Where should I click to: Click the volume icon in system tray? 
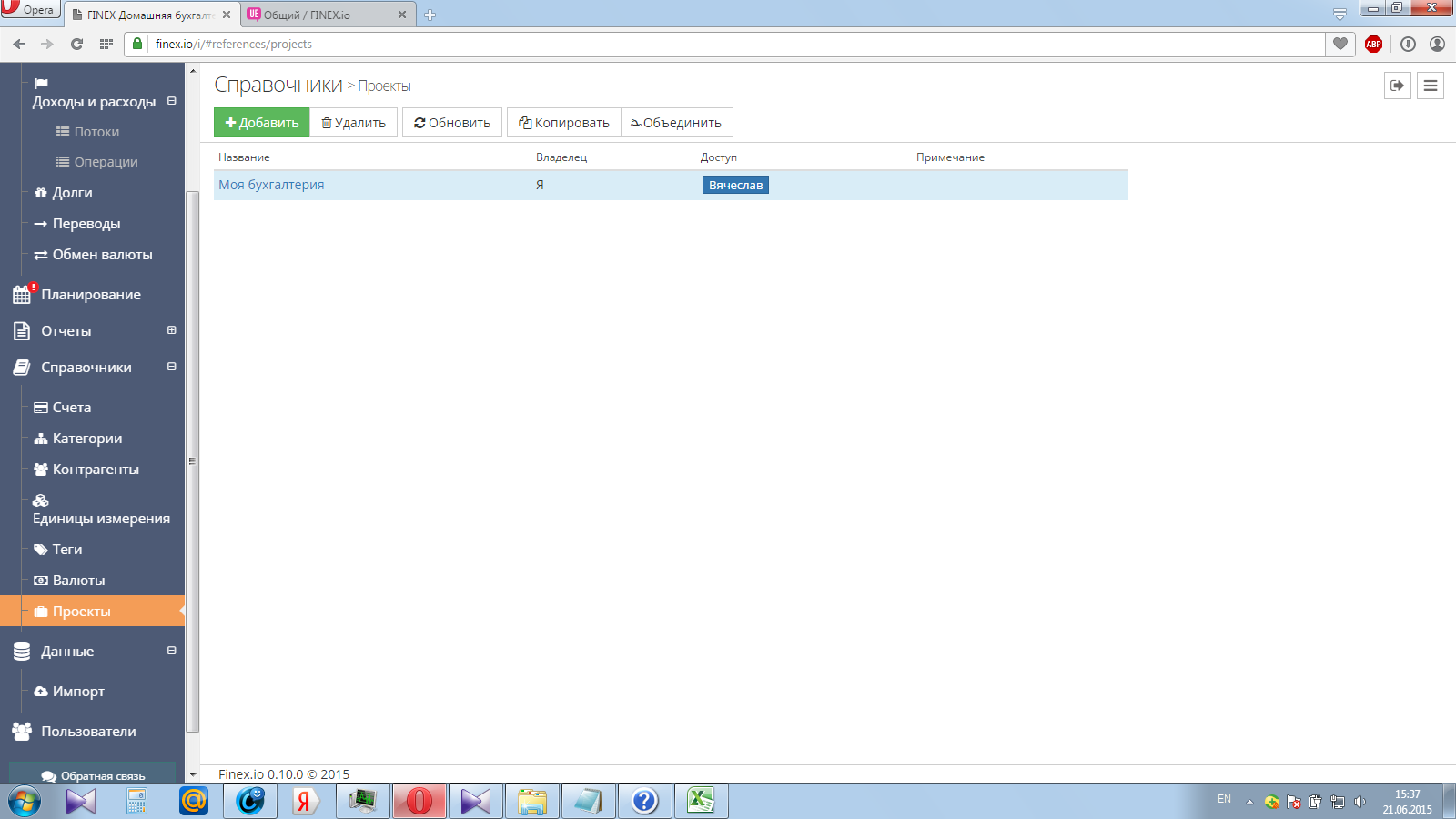click(1360, 802)
